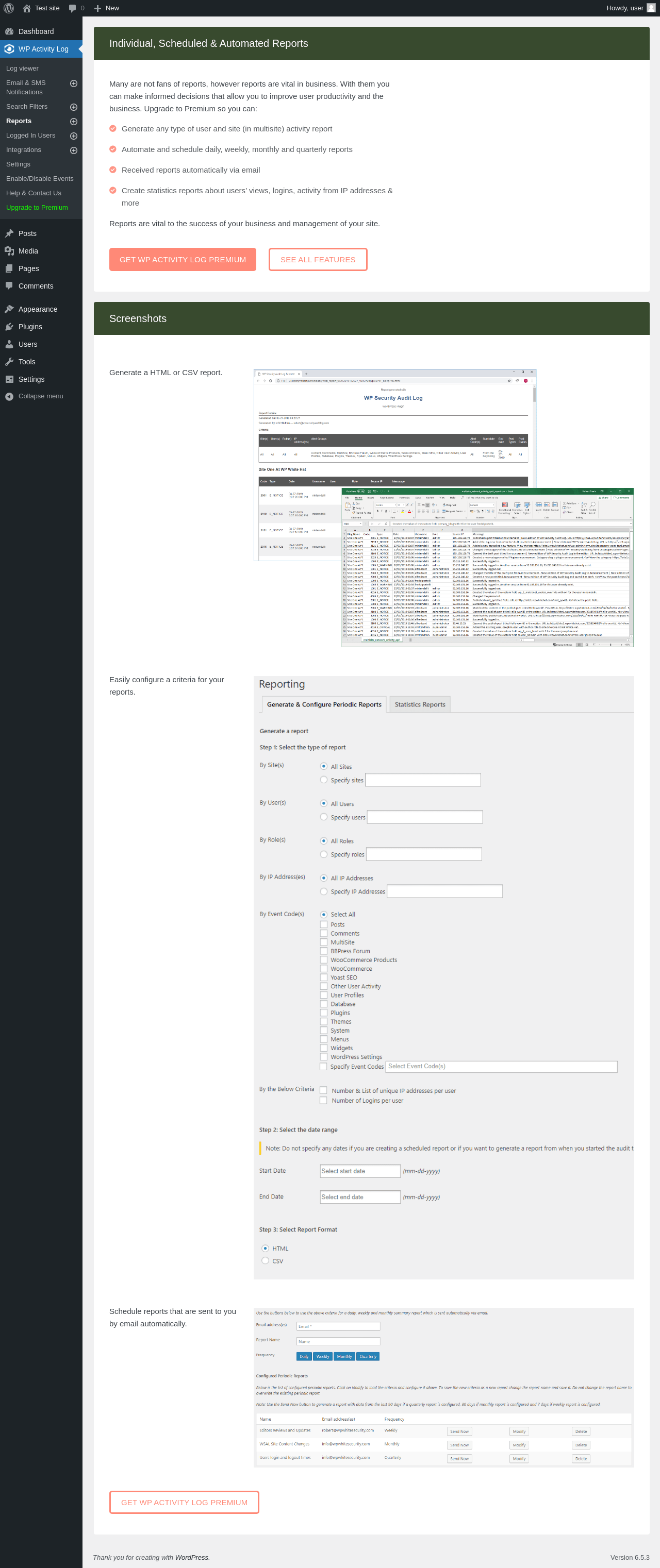Click Collapse menu label
This screenshot has width=660, height=1568.
41,396
